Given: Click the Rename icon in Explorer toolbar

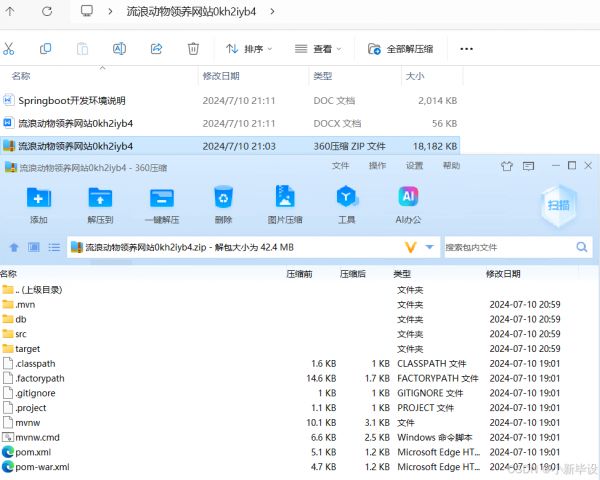Looking at the screenshot, I should (119, 49).
